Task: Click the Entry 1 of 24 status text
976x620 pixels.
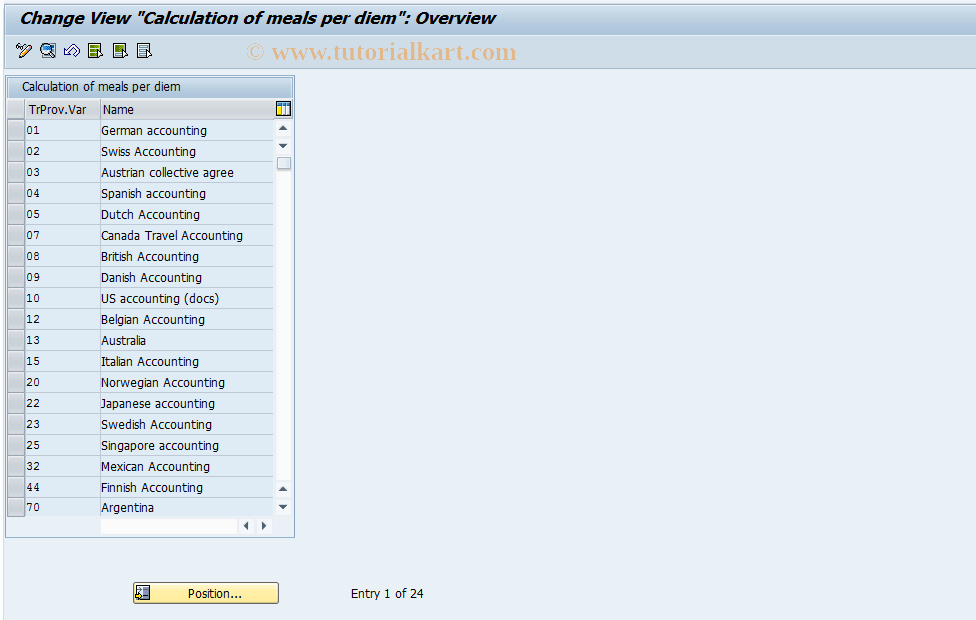Action: 387,593
